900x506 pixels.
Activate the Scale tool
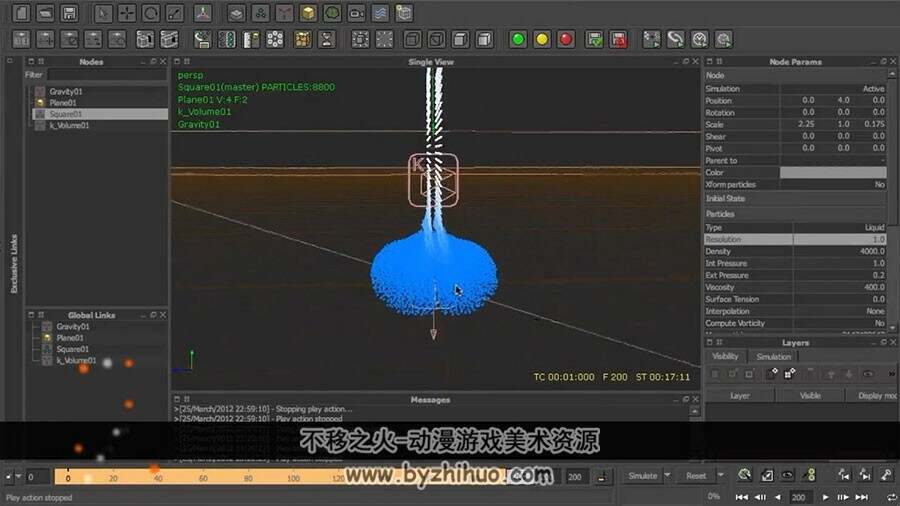pos(174,13)
